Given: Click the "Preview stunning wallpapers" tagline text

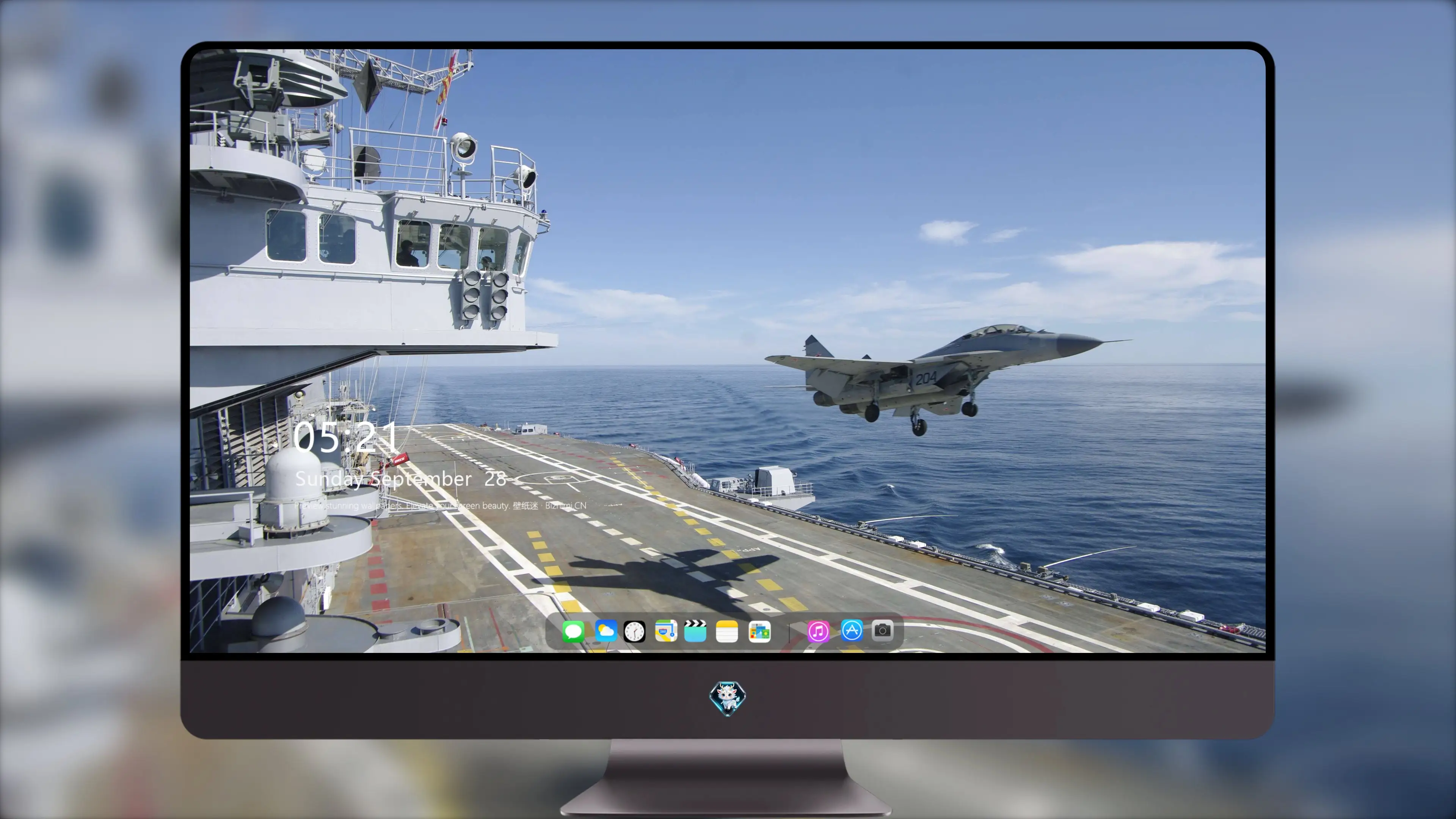Looking at the screenshot, I should 441,506.
